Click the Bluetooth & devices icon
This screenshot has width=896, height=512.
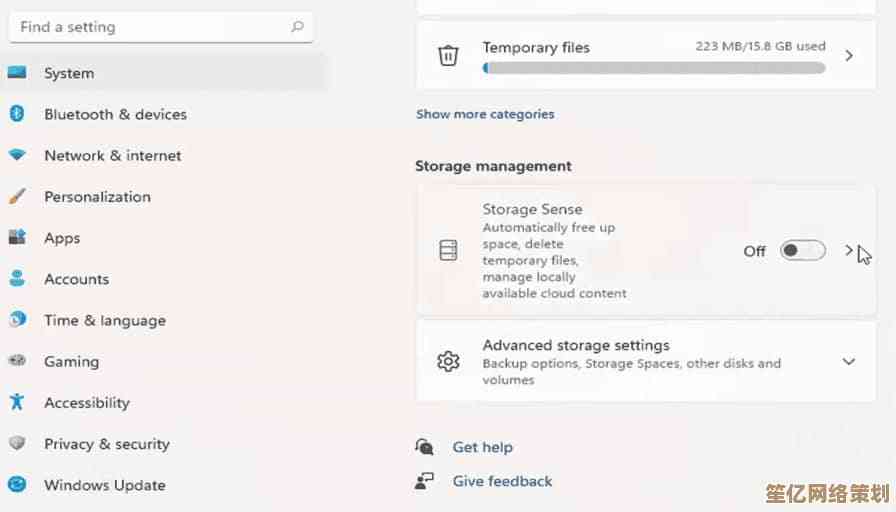[x=16, y=114]
